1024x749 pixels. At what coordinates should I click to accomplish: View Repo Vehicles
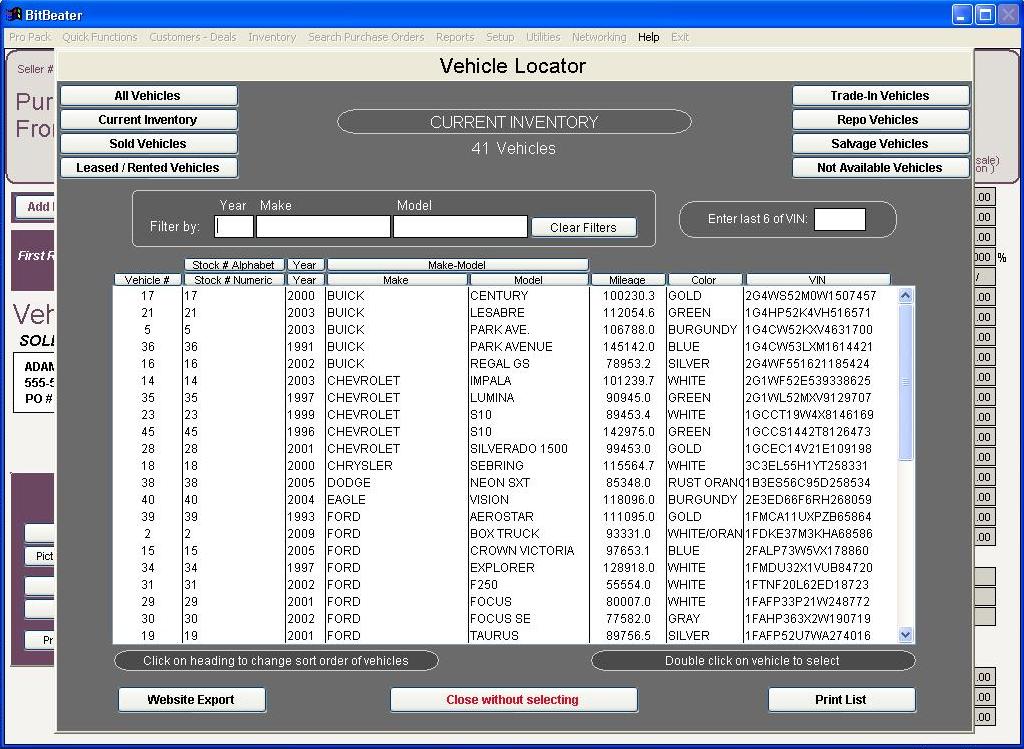click(880, 119)
